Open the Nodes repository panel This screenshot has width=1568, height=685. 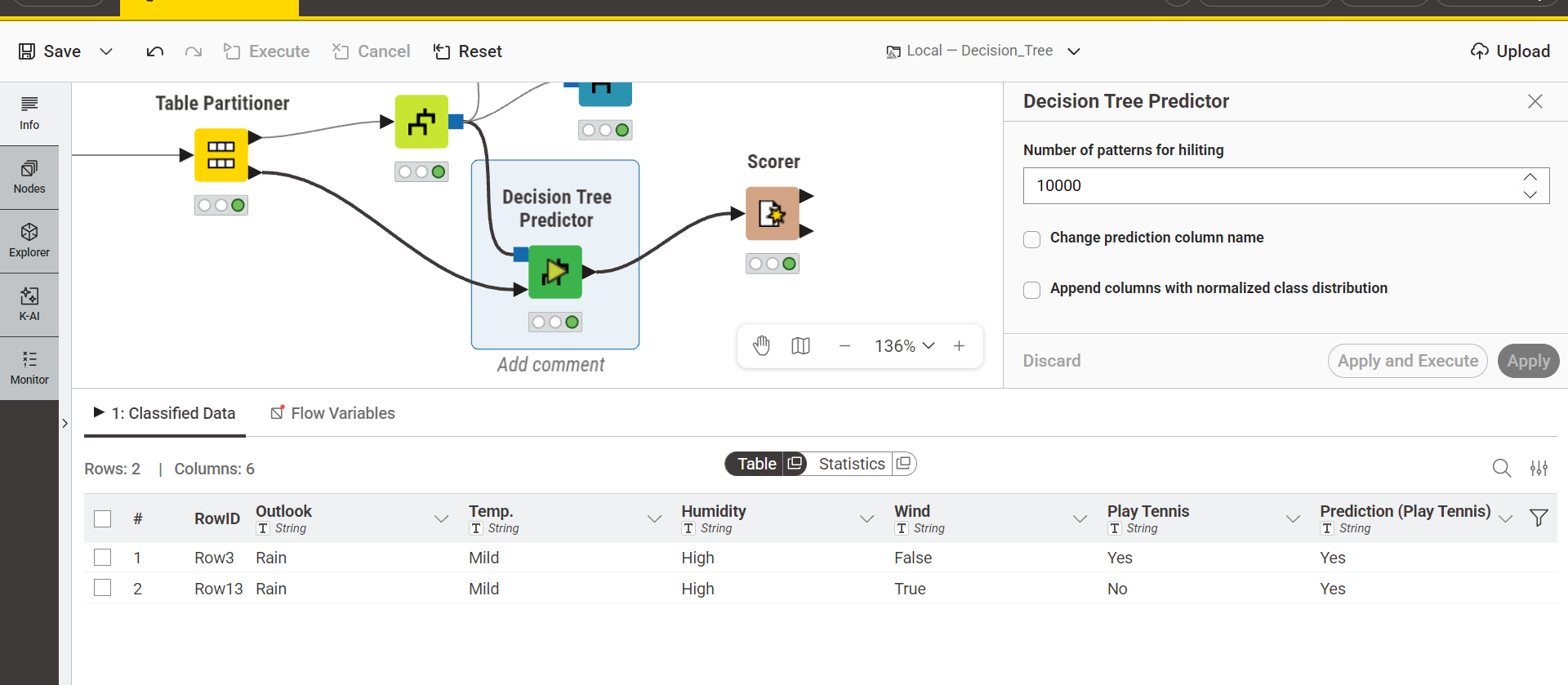tap(29, 177)
